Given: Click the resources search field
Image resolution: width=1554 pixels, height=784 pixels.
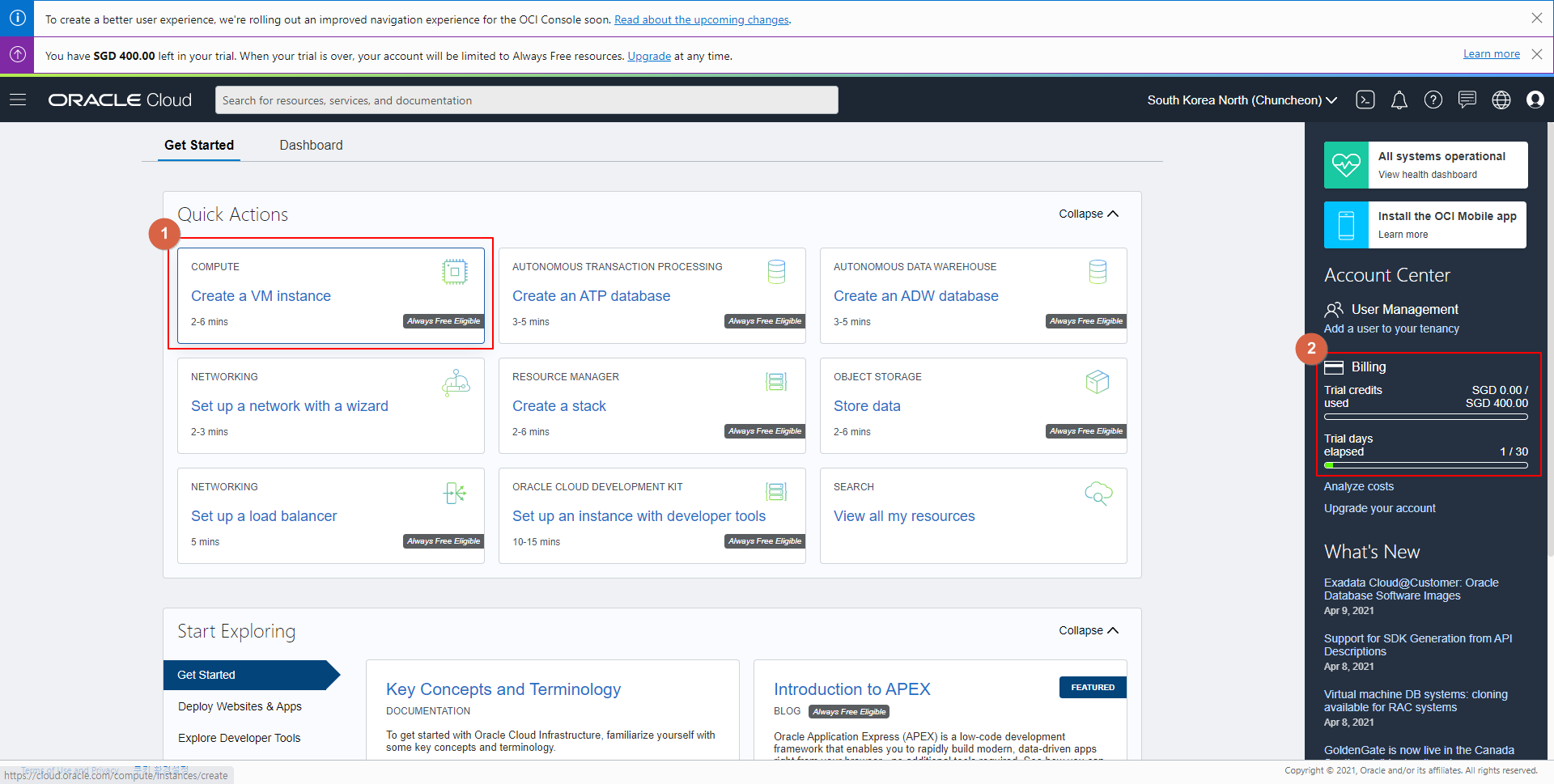Looking at the screenshot, I should pos(527,100).
